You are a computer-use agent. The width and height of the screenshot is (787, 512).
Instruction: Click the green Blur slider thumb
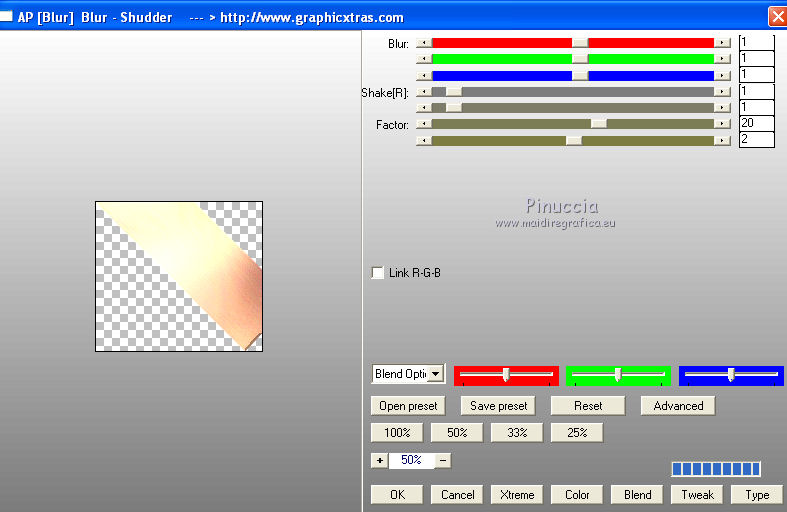click(x=580, y=59)
